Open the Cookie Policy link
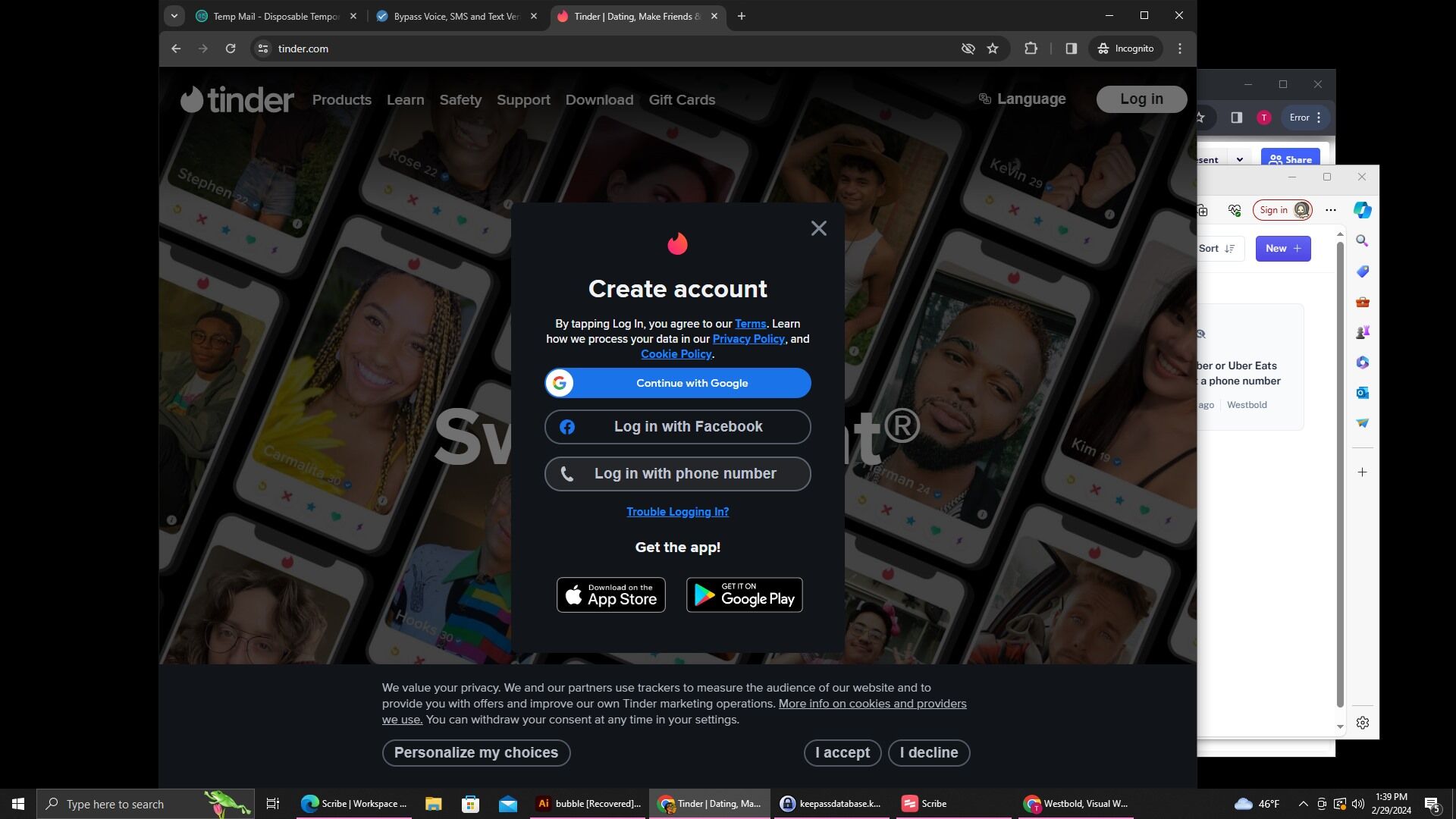The width and height of the screenshot is (1456, 819). coord(676,354)
